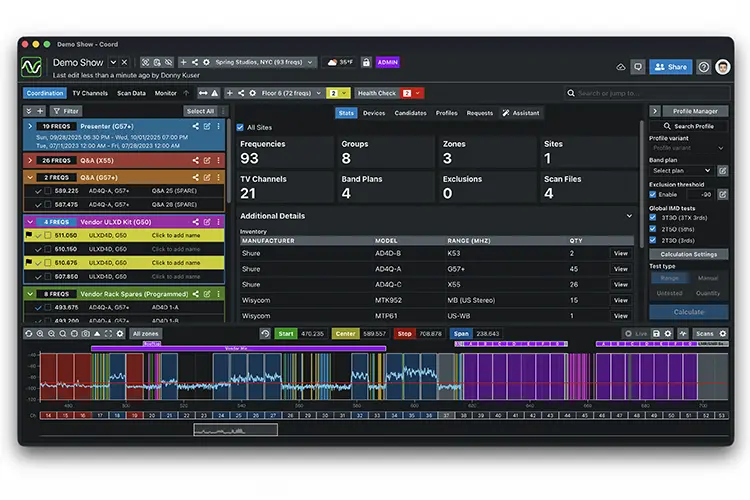Open more options for Vendor ULXD Kit (G50)
Image resolution: width=750 pixels, height=500 pixels.
pos(219,222)
